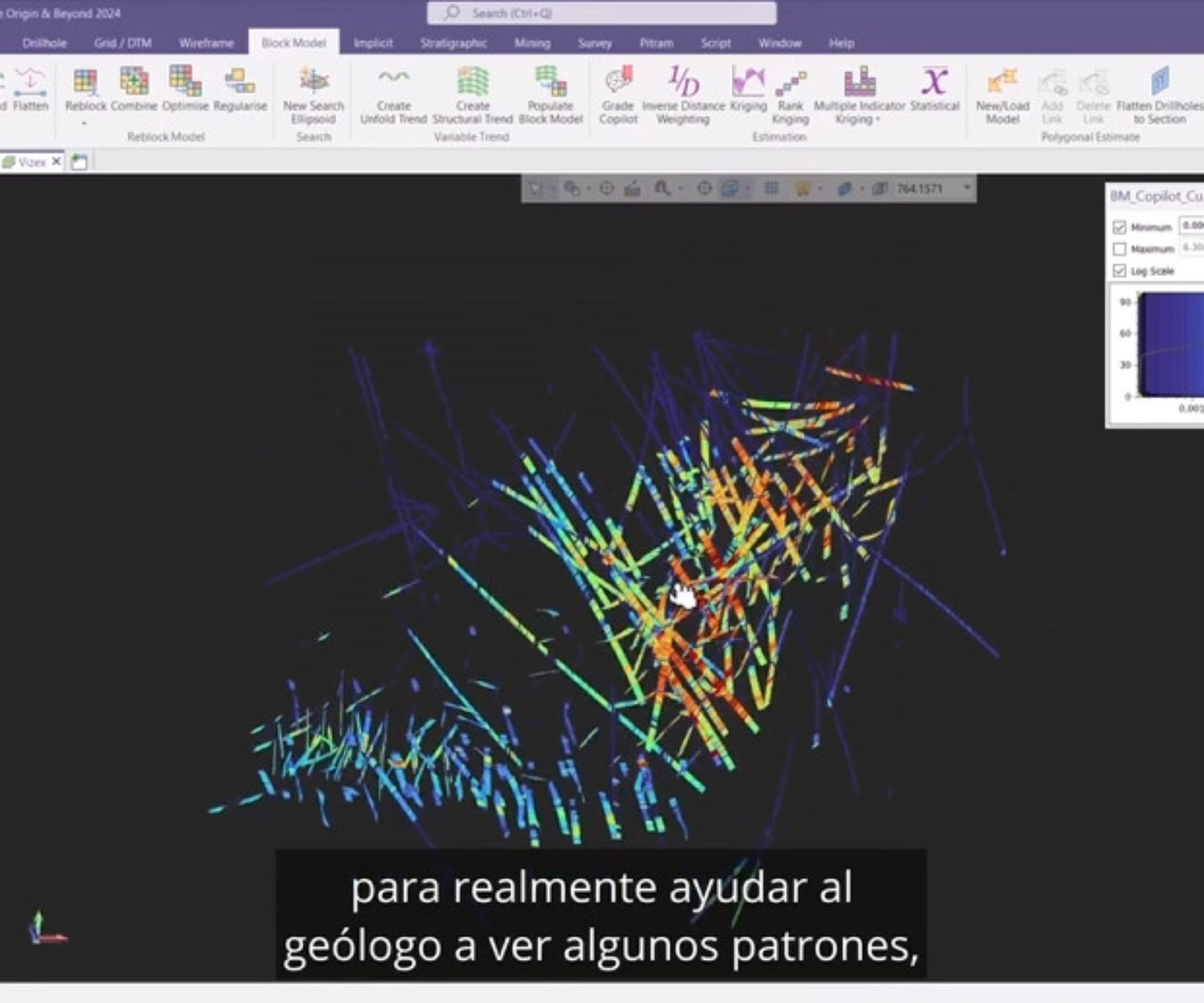This screenshot has height=1003, width=1204.
Task: Click the Statistical estimation icon
Action: coord(934,83)
